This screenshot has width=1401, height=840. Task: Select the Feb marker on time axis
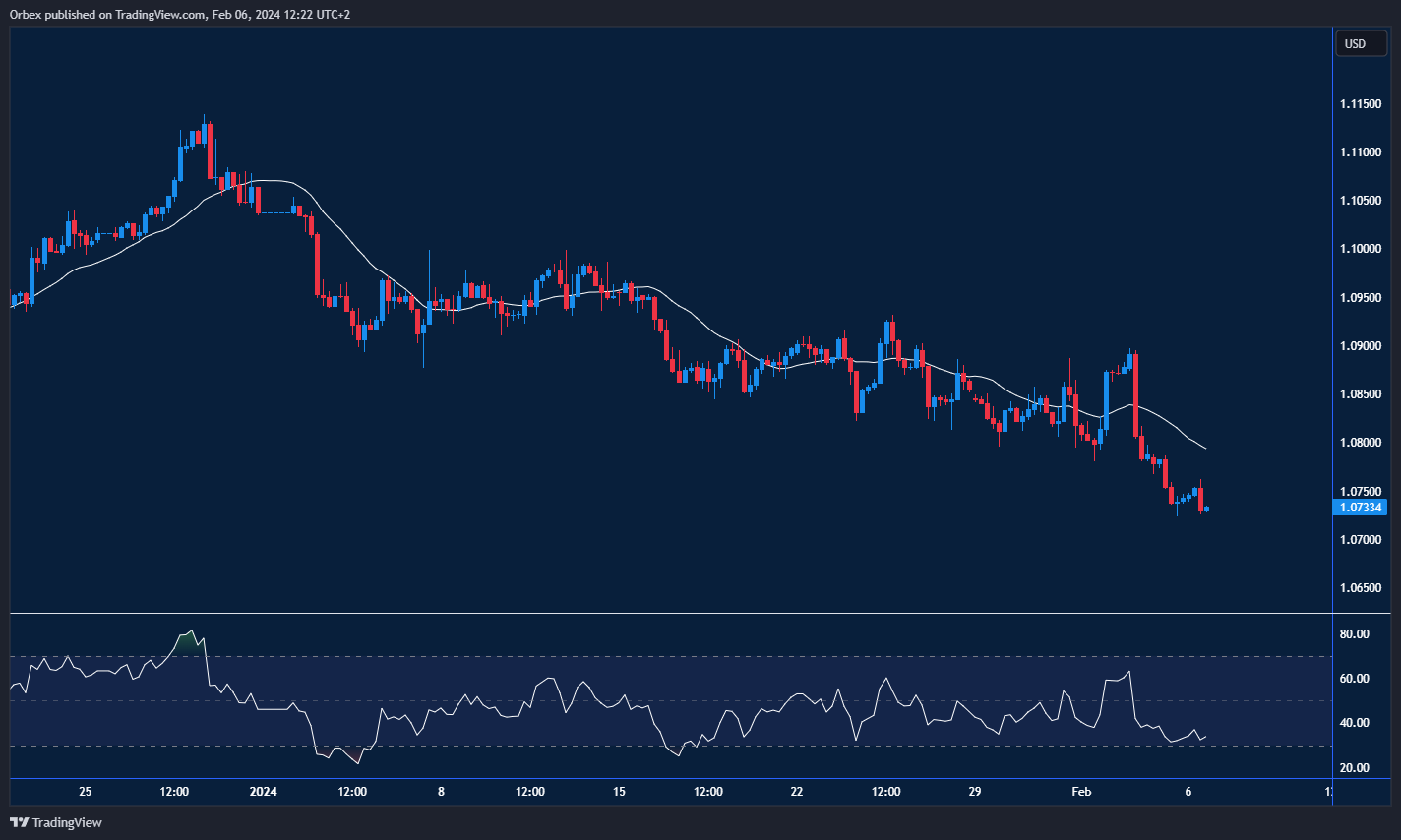click(x=1081, y=792)
